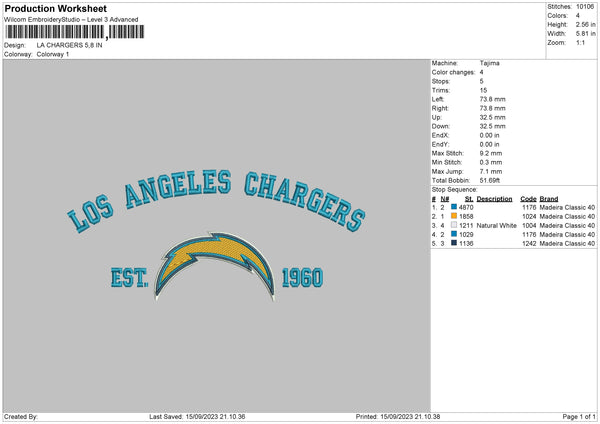Click the Natural White description
600x424 pixels.
click(497, 226)
